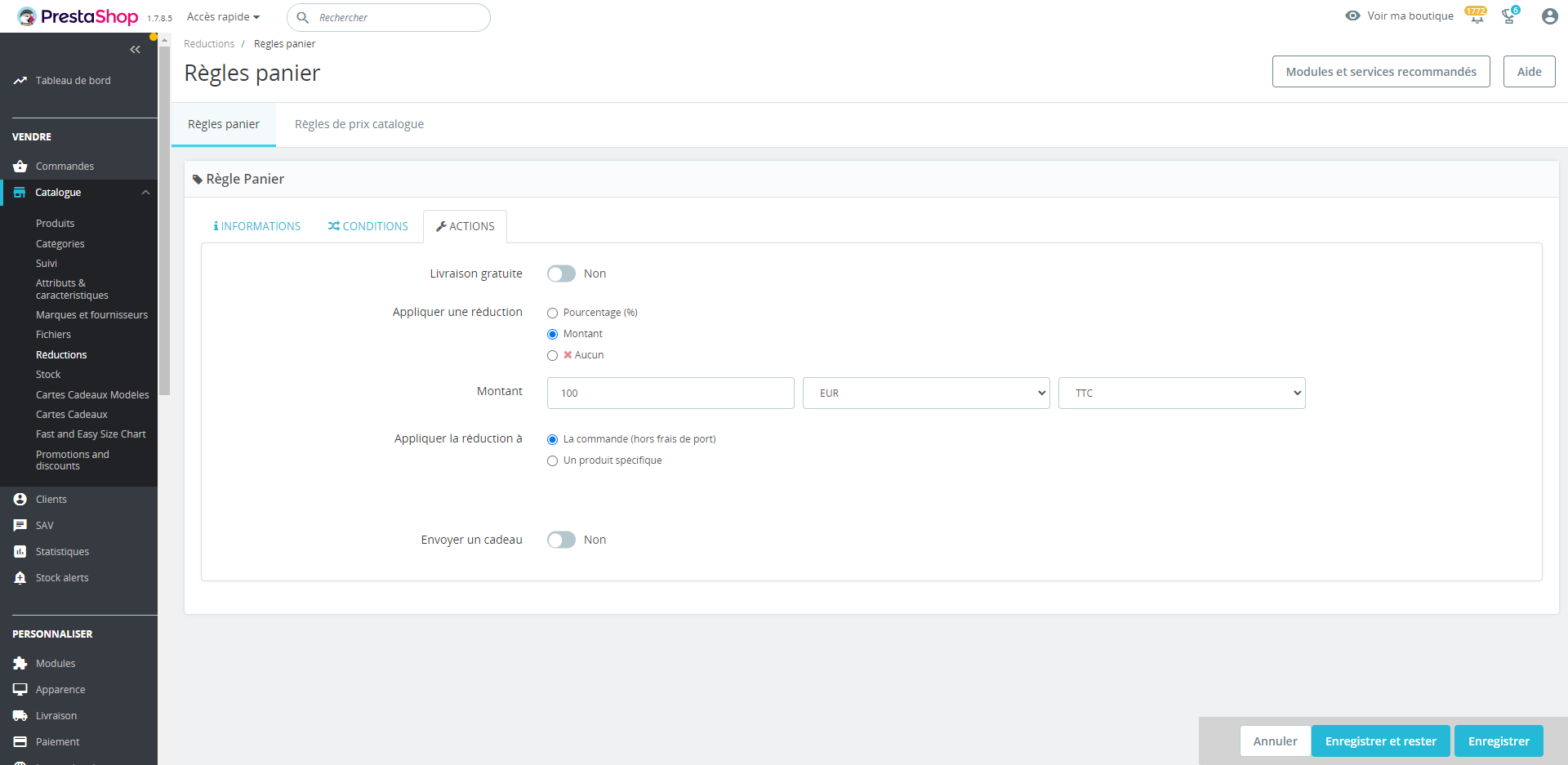Image resolution: width=1568 pixels, height=765 pixels.
Task: Select the Pourcentage (%) radio option
Action: click(553, 313)
